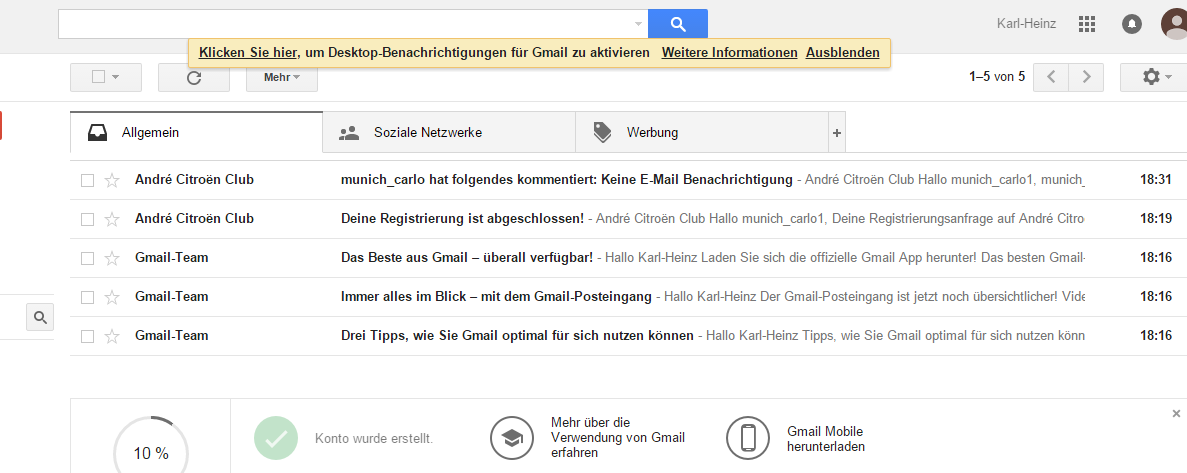Viewport: 1187px width, 473px height.
Task: Select the Deine Registrierung mail checkbox
Action: pyautogui.click(x=88, y=219)
